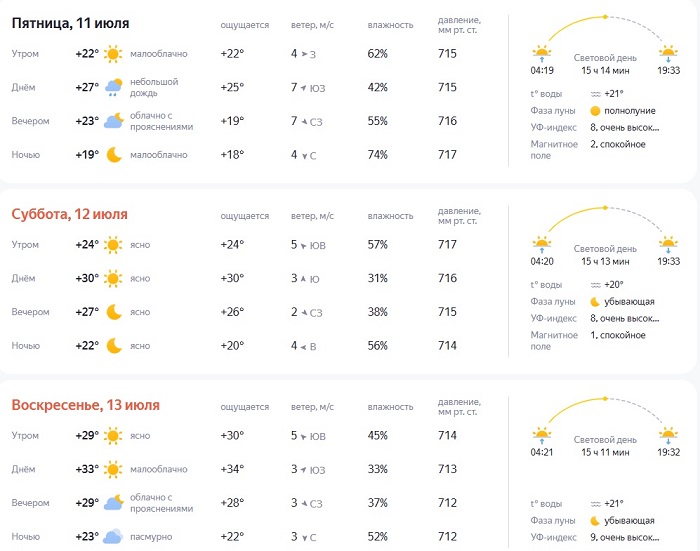Click Friday's magnetic field value 2, спокойное

[x=618, y=144]
